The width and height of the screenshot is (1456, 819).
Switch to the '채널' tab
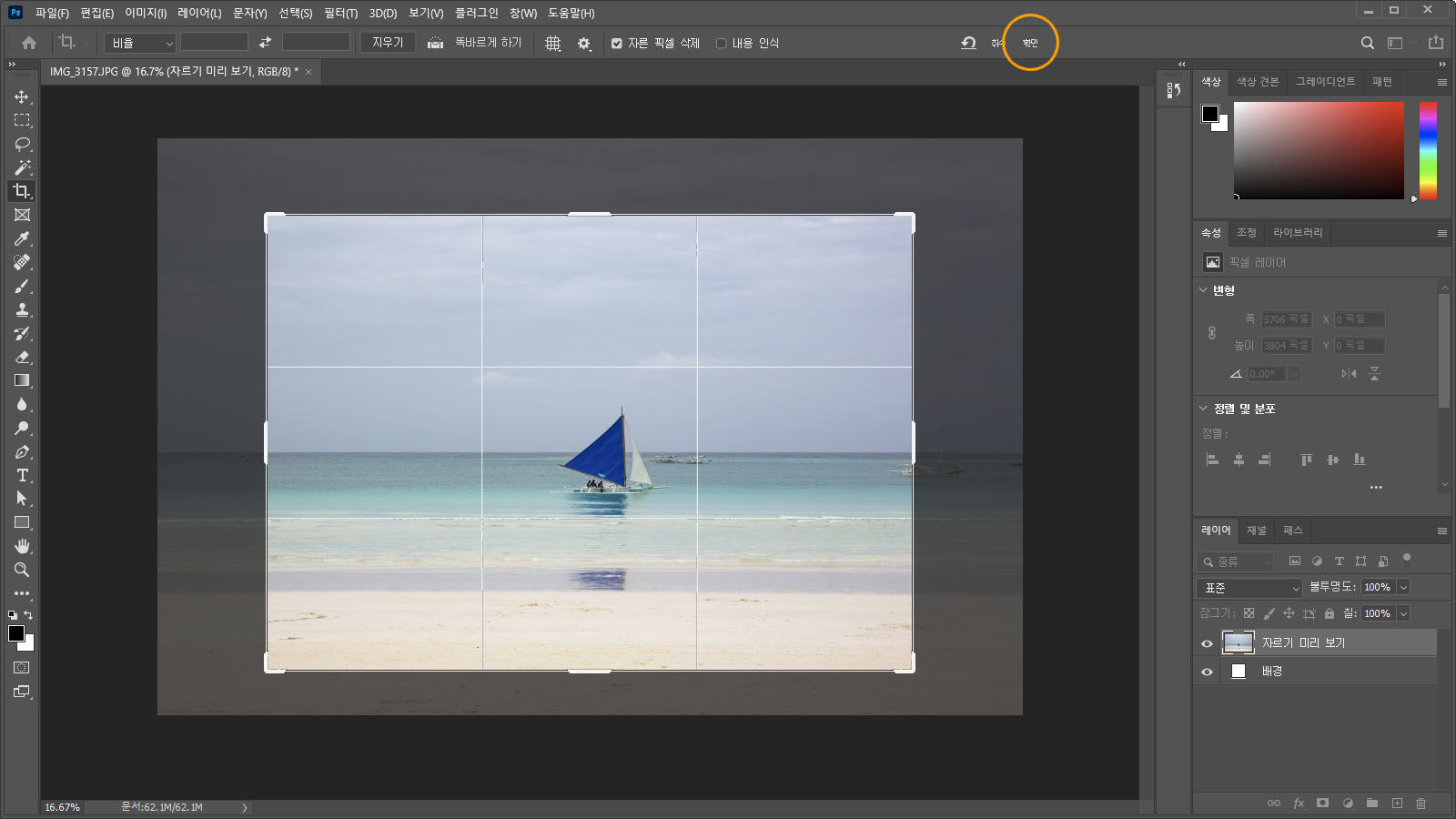(x=1256, y=531)
